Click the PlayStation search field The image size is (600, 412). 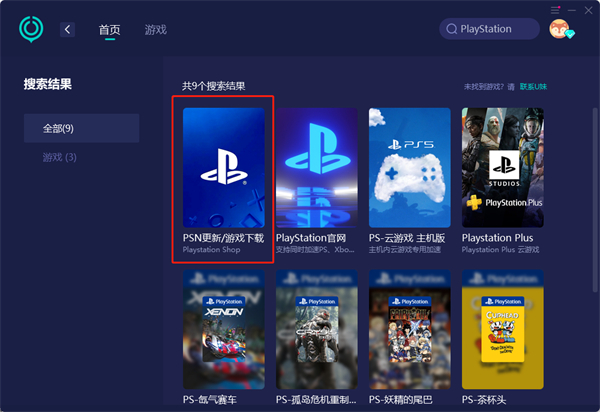click(489, 29)
